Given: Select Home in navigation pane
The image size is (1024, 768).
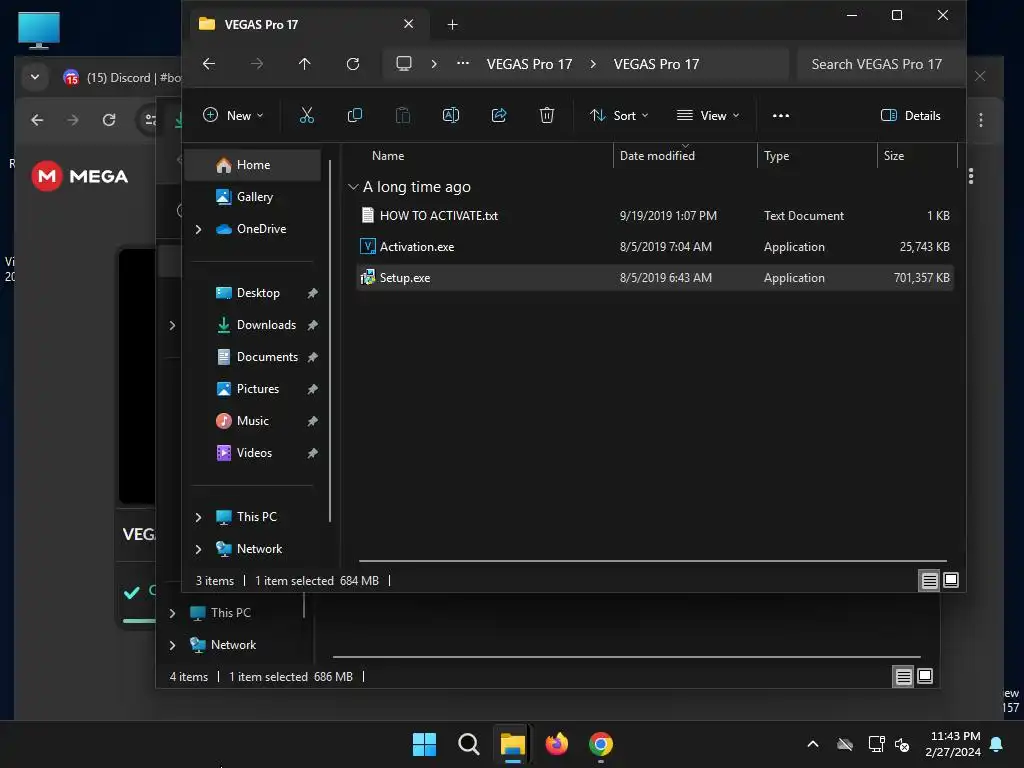Looking at the screenshot, I should pos(253,165).
